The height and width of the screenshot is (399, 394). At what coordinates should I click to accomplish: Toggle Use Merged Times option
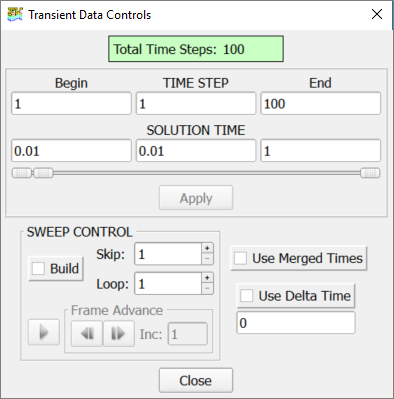pyautogui.click(x=240, y=258)
